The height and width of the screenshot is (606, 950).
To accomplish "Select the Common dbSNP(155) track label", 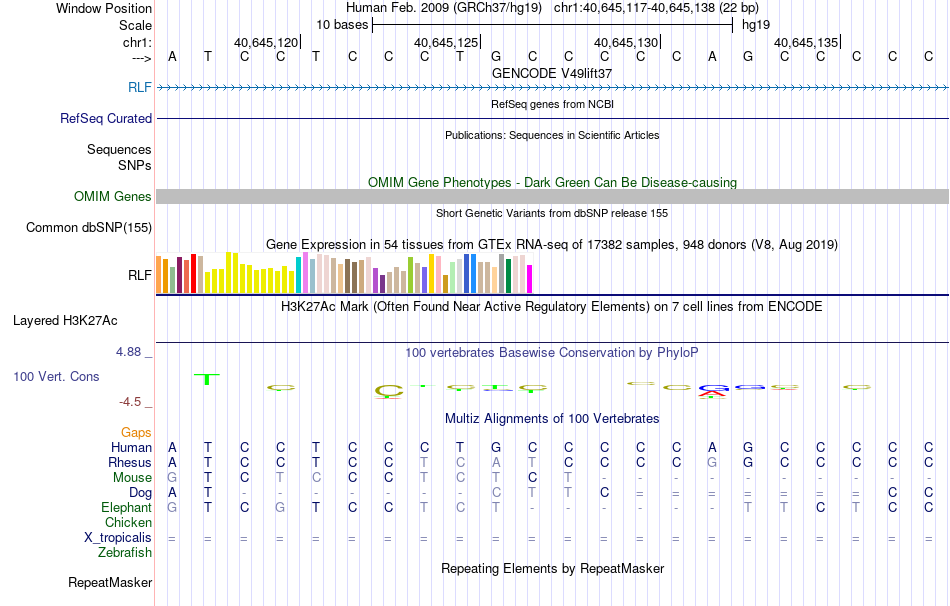I will [x=88, y=227].
